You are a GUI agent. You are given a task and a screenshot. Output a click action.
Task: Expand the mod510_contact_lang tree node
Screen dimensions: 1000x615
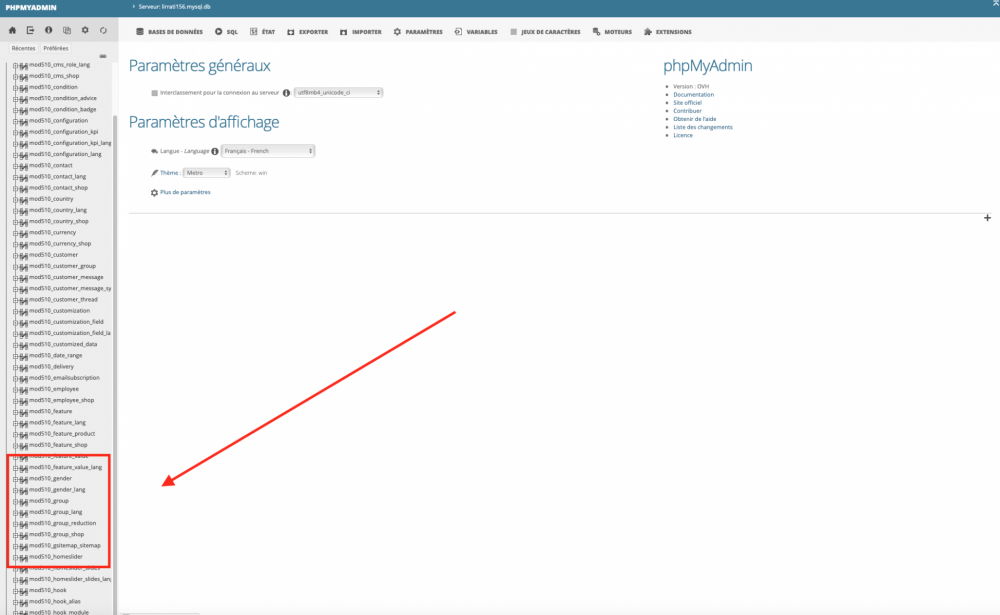15,177
